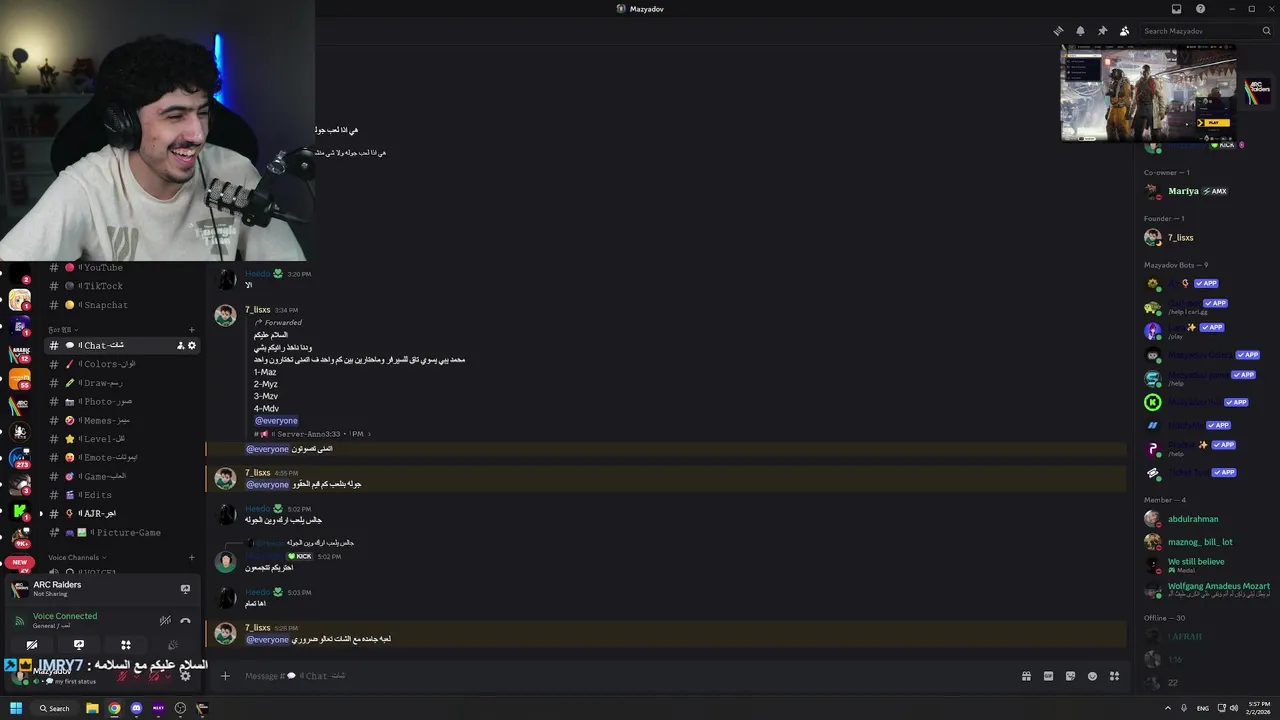Open the server with 55 badge
This screenshot has width=1280, height=720.
(20, 380)
